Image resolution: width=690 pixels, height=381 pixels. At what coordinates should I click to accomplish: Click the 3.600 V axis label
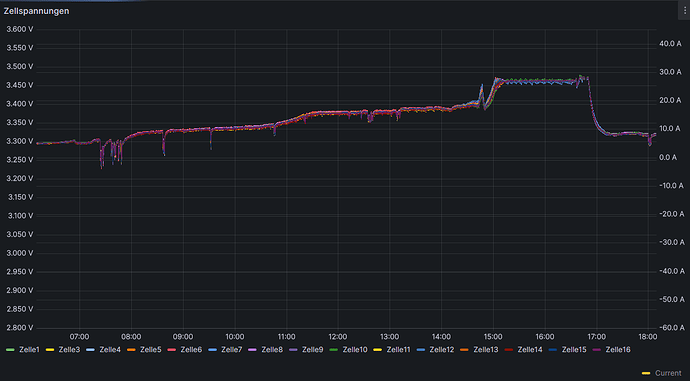(x=19, y=29)
